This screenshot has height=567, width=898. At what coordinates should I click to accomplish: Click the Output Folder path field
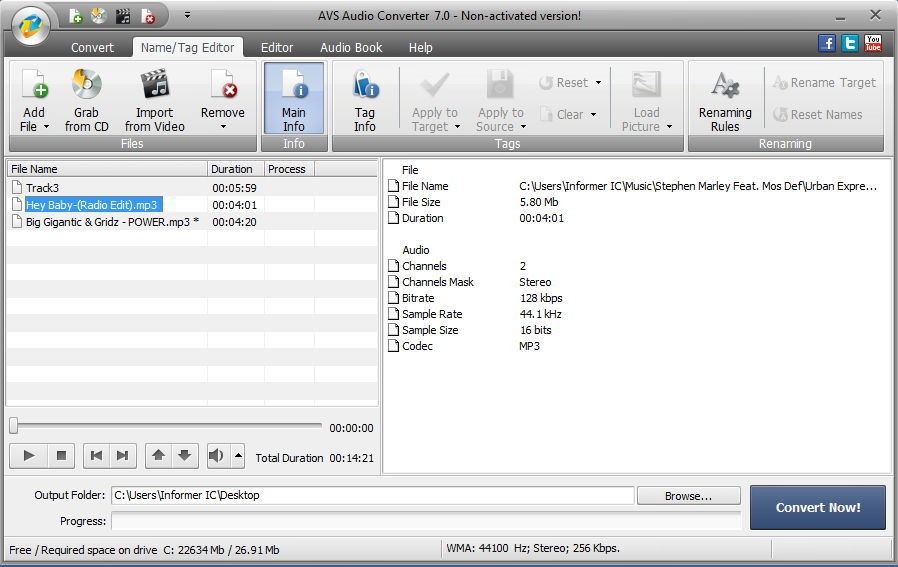[372, 495]
